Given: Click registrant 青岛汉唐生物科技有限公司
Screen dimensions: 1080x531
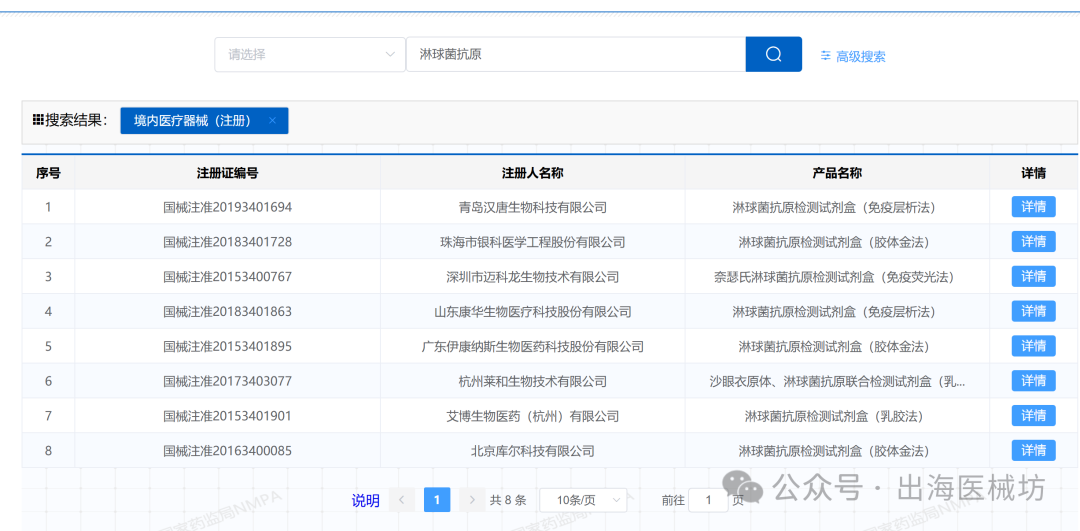Looking at the screenshot, I should coord(532,207).
